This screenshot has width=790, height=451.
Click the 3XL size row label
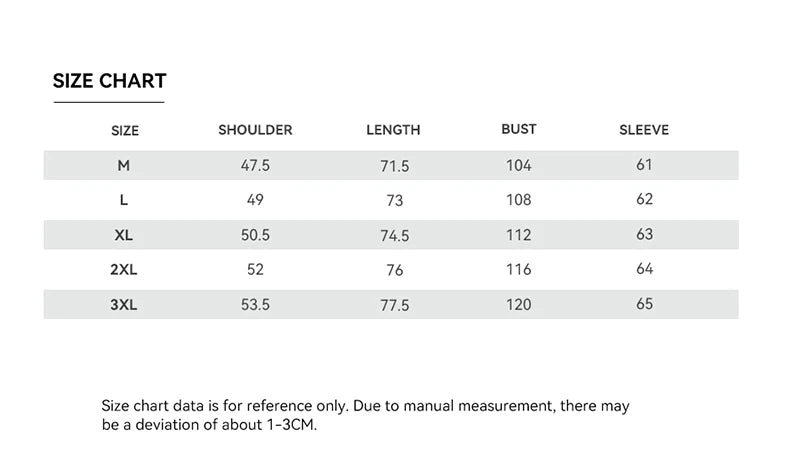[124, 305]
